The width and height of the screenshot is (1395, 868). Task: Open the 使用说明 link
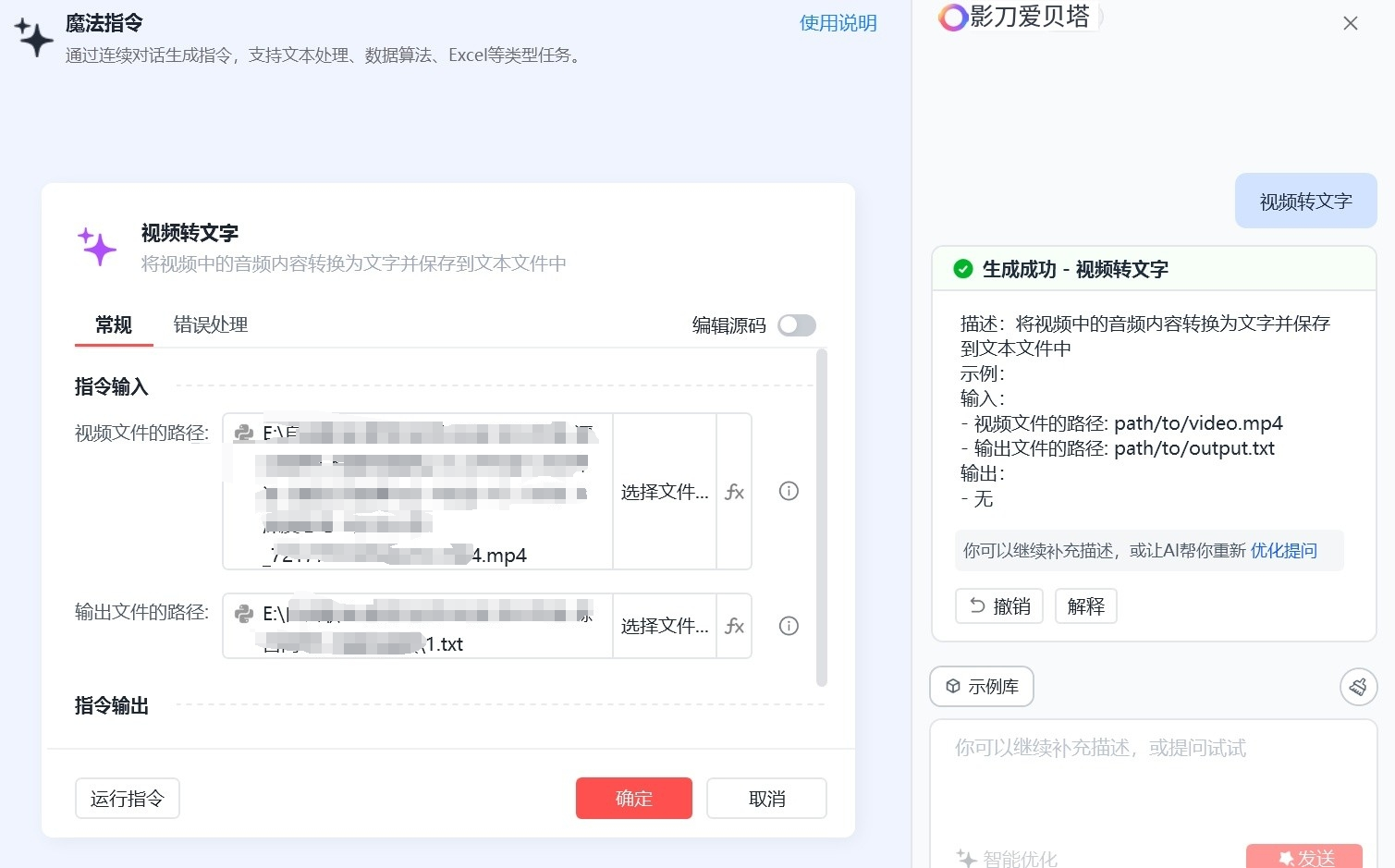tap(838, 23)
